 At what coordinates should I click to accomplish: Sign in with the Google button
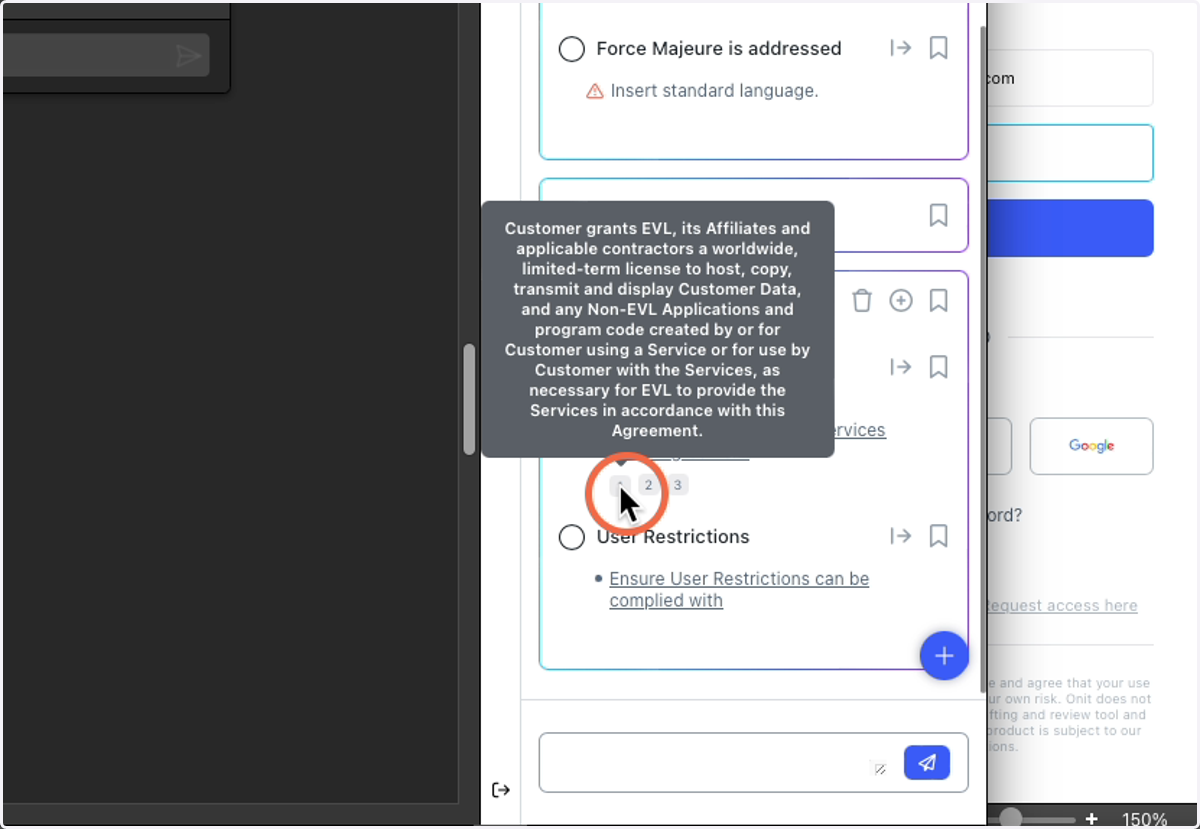[1091, 446]
